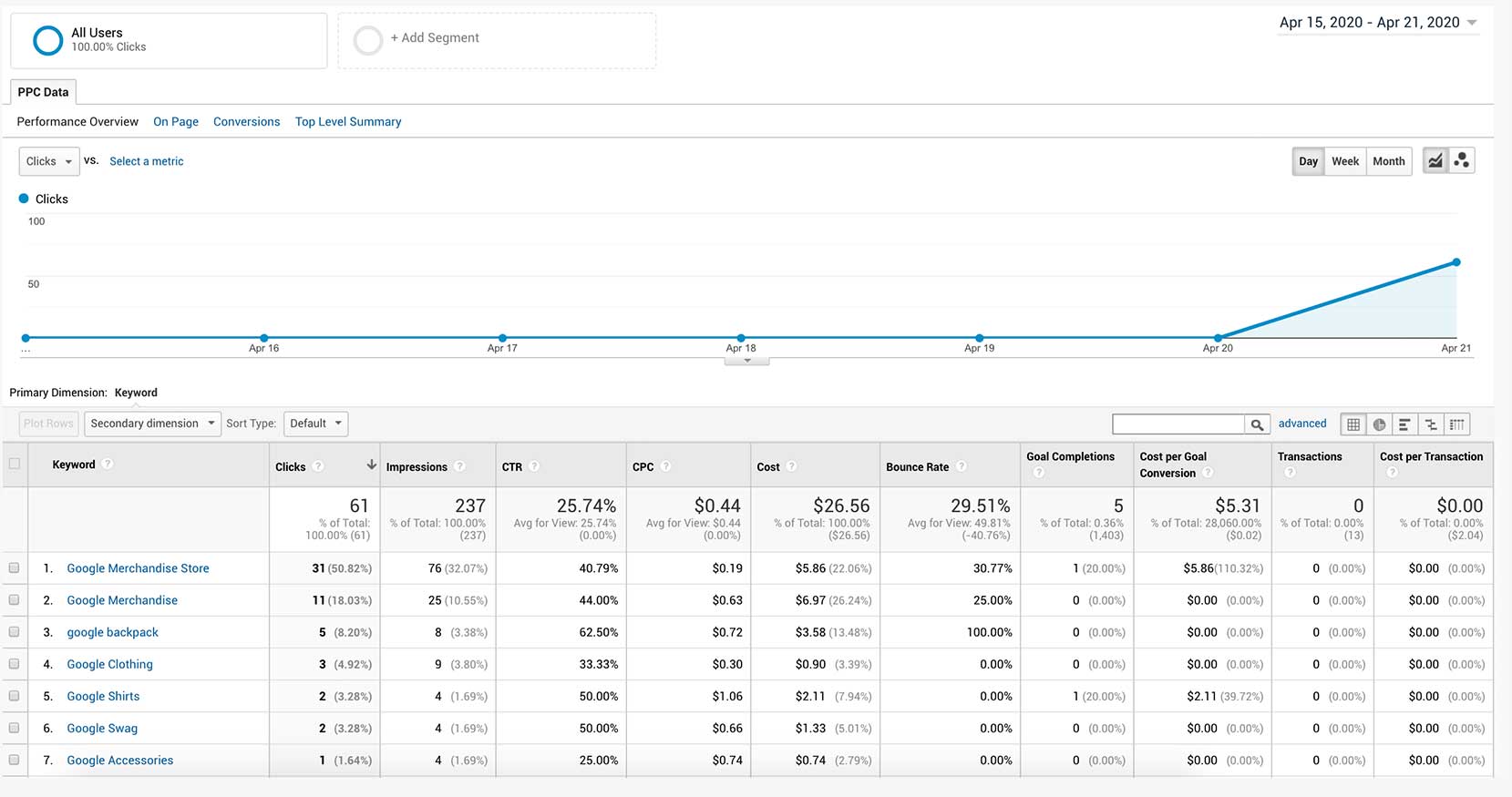Click the 62.50% CTR cell
The height and width of the screenshot is (797, 1512).
click(x=599, y=632)
